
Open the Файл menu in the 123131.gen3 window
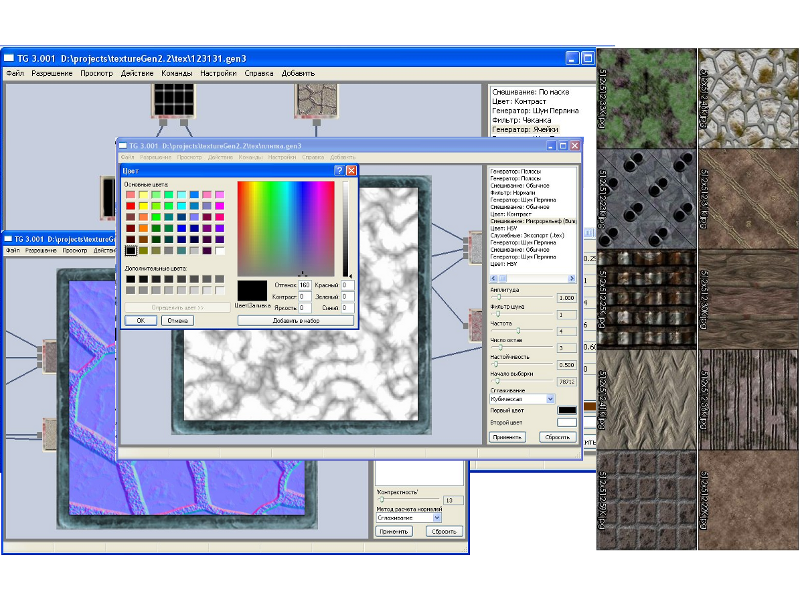[15, 73]
